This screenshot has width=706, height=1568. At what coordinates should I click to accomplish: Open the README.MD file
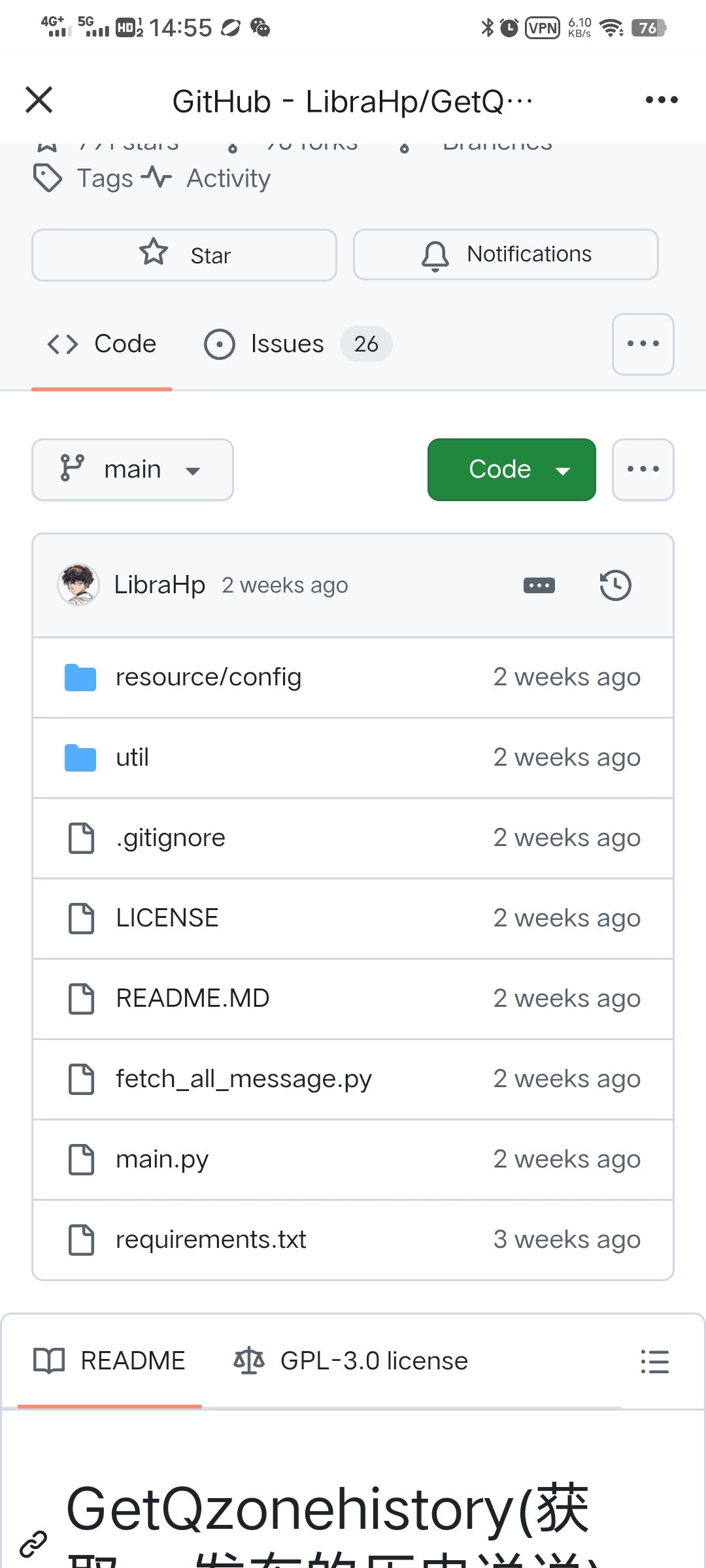[193, 999]
